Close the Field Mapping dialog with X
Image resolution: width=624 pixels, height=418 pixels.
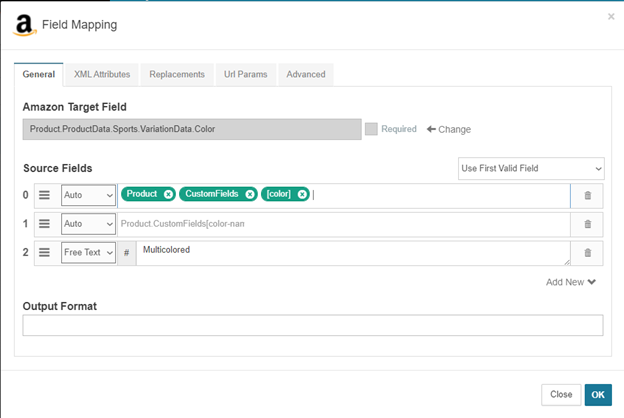pyautogui.click(x=611, y=16)
